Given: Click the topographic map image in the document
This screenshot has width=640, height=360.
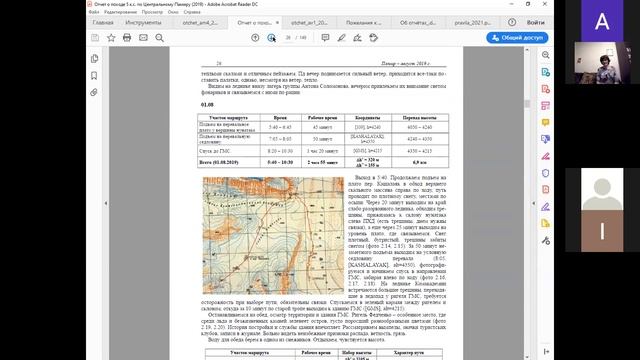Looking at the screenshot, I should [x=273, y=235].
